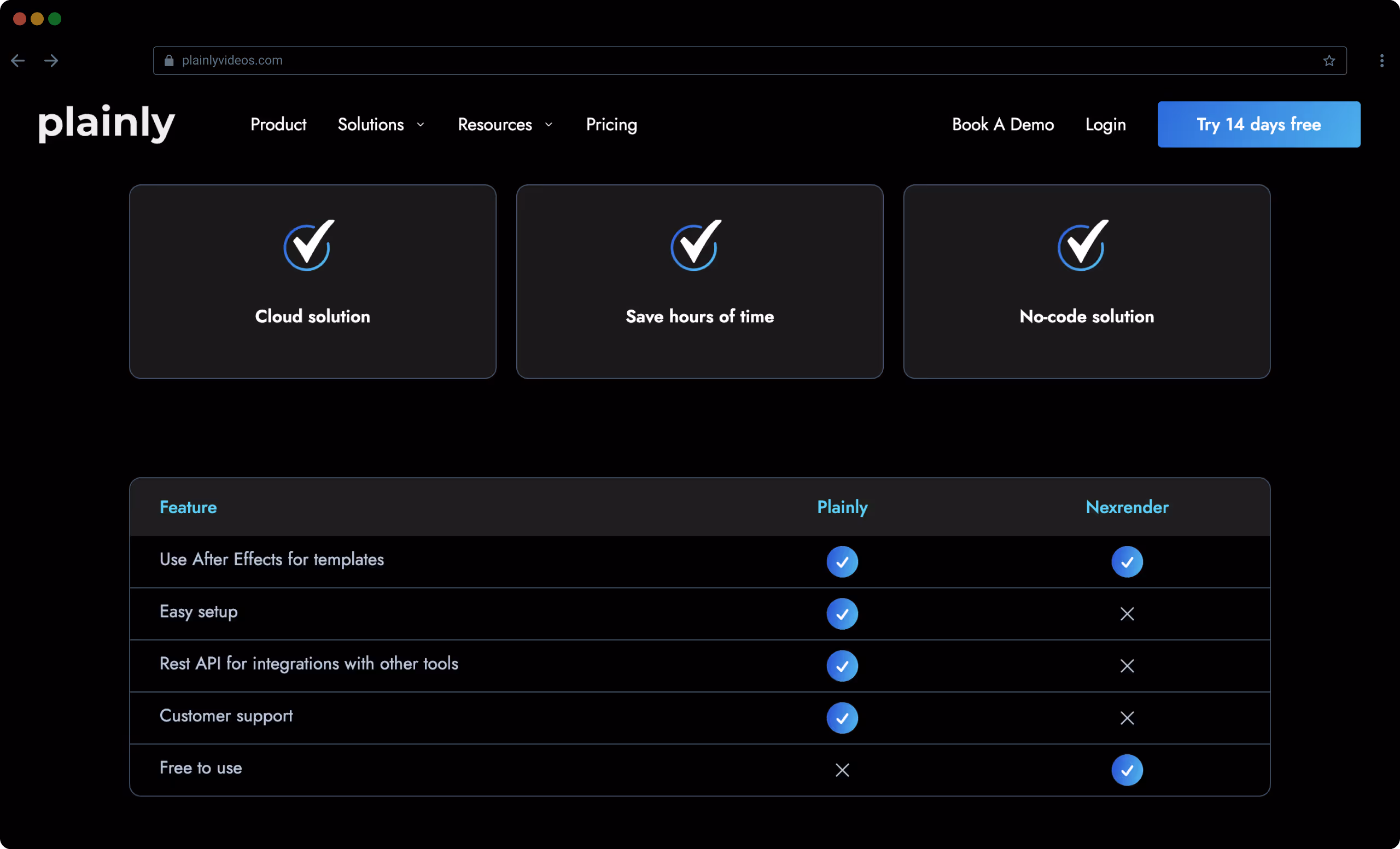
Task: Click Nexrender's checkmark for Free to use
Action: click(1128, 770)
